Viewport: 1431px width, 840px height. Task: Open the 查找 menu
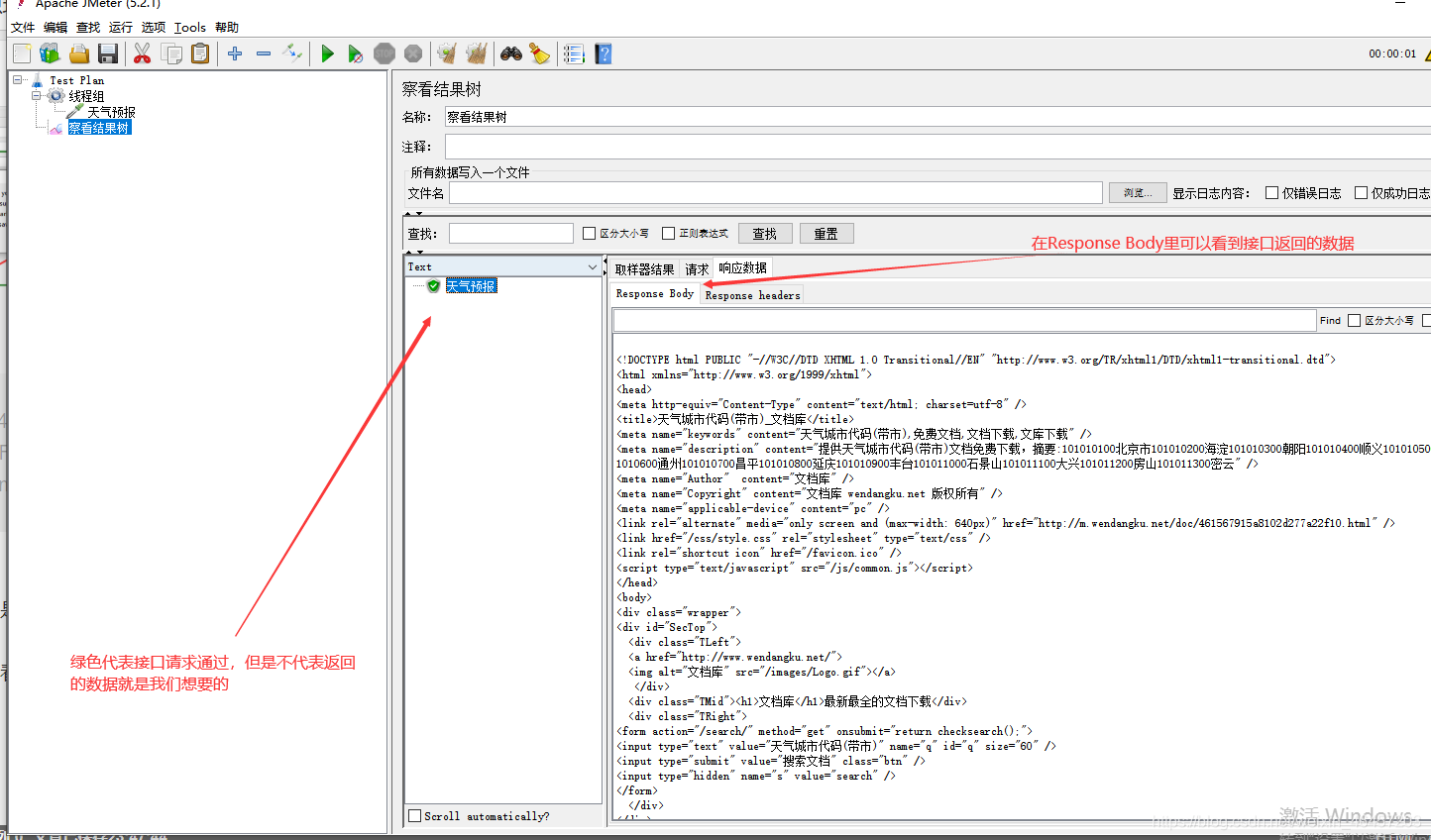pos(88,28)
